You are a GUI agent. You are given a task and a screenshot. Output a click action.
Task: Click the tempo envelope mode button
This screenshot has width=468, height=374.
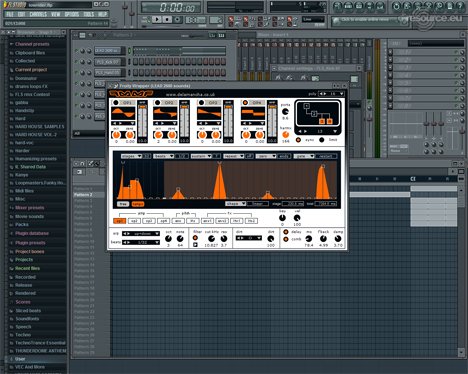click(x=138, y=204)
